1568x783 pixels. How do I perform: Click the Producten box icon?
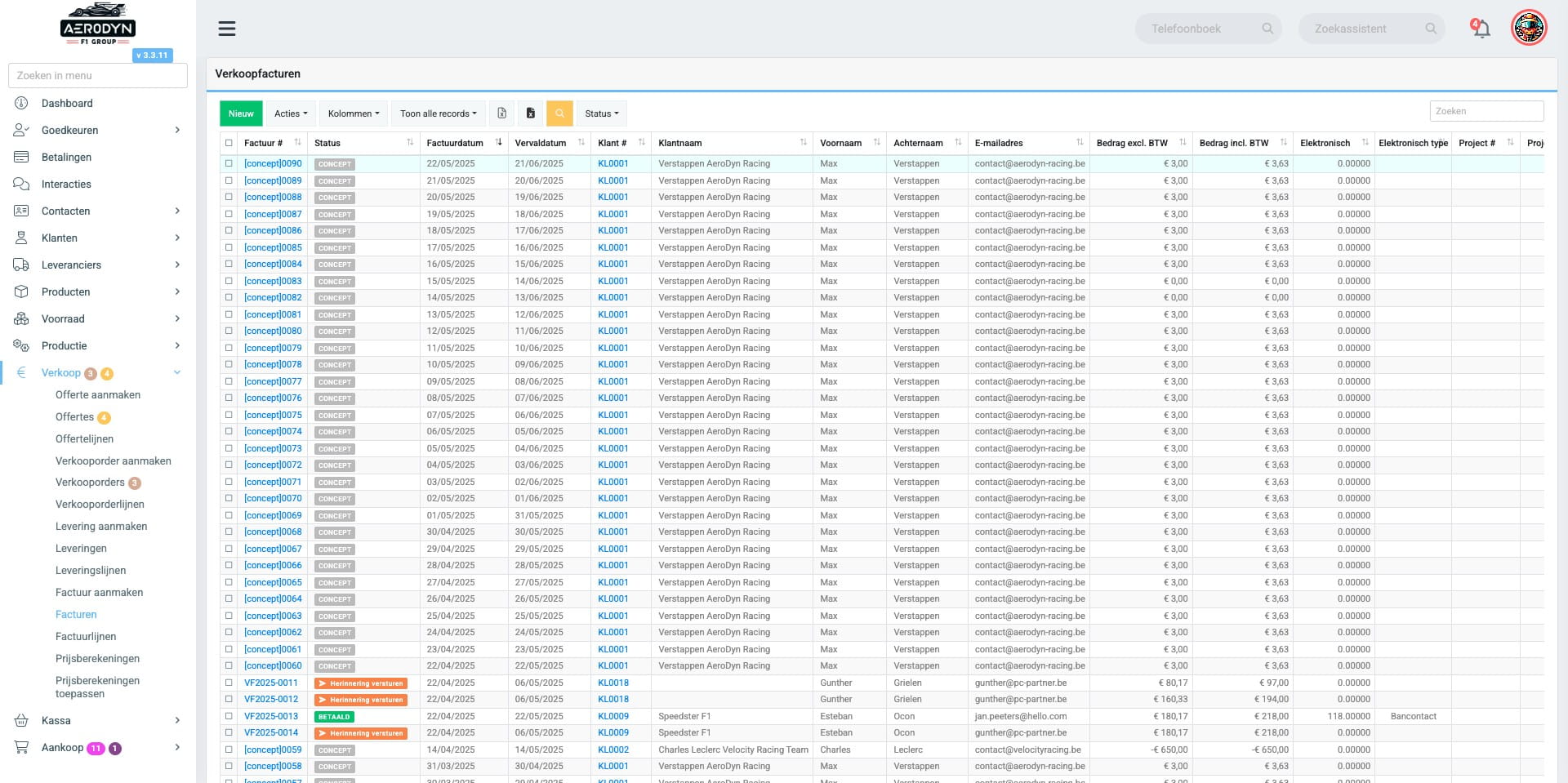[x=21, y=291]
